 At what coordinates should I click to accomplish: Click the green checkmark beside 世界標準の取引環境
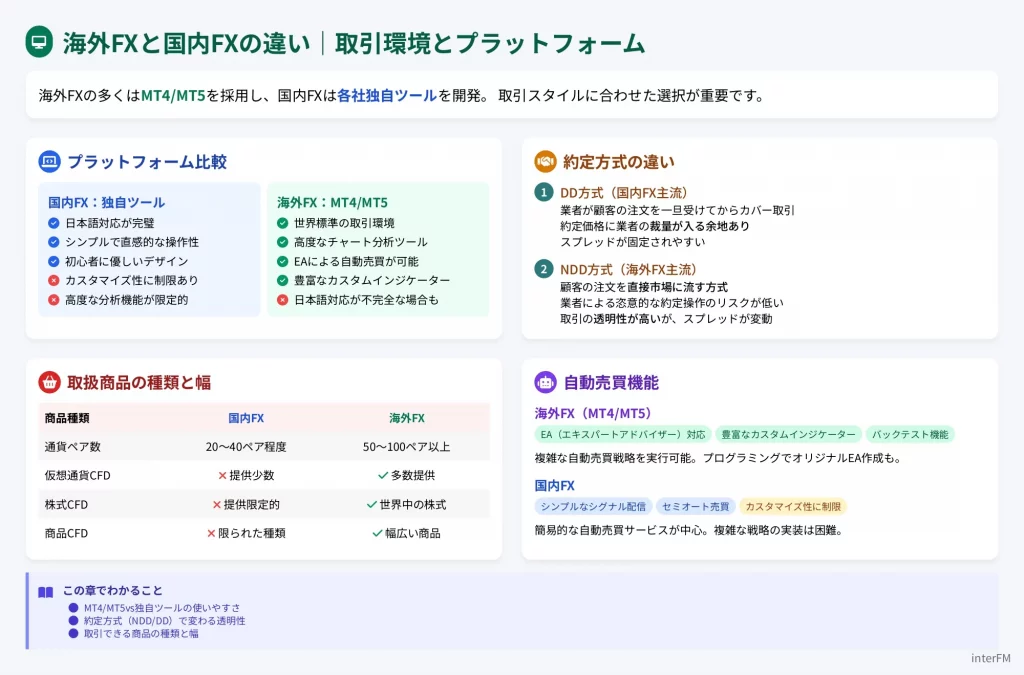[x=283, y=223]
